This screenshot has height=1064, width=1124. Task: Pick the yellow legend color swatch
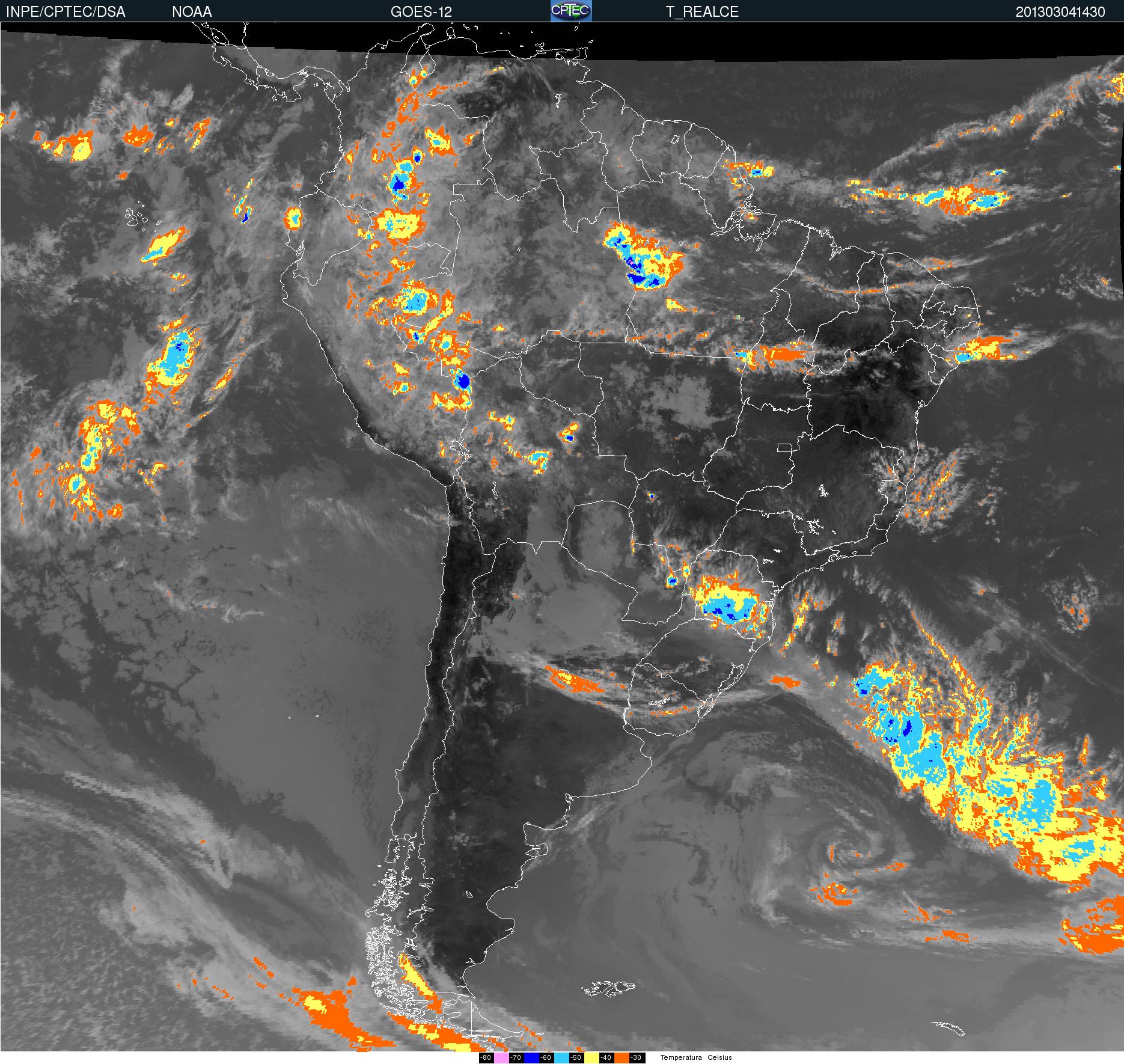click(591, 1058)
